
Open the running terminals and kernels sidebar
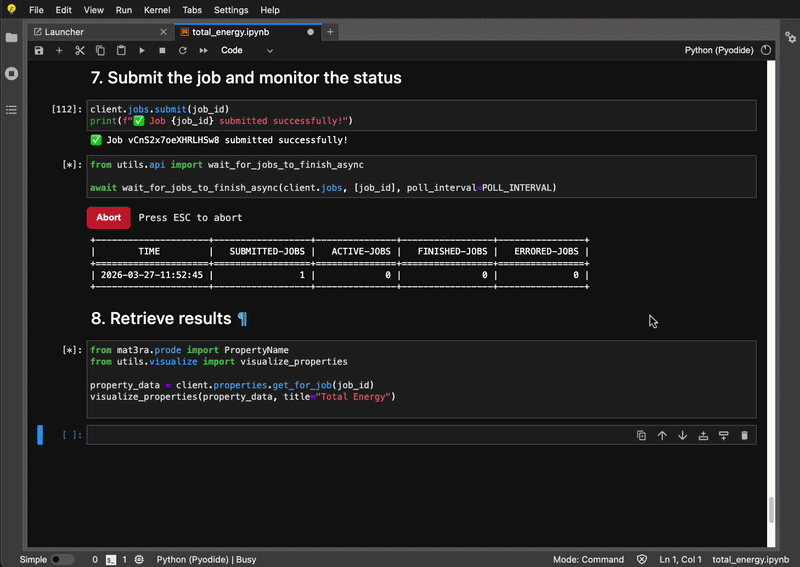point(11,73)
